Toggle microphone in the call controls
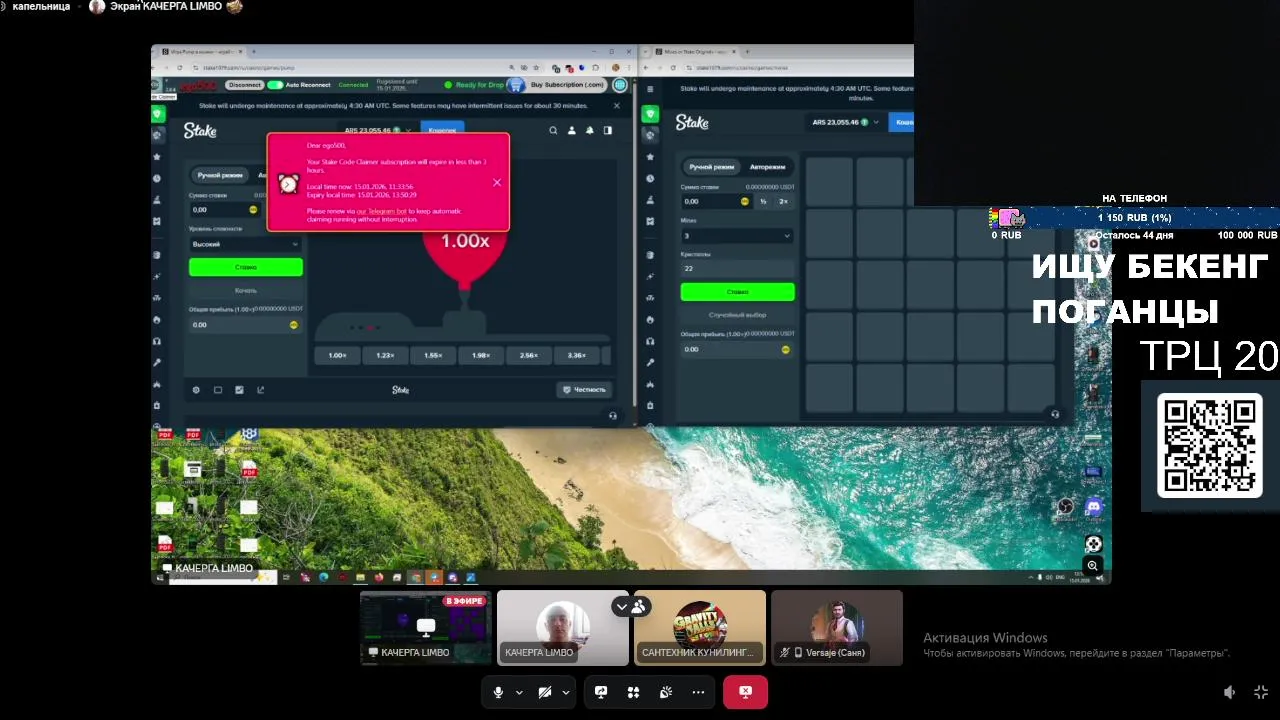 coord(498,692)
